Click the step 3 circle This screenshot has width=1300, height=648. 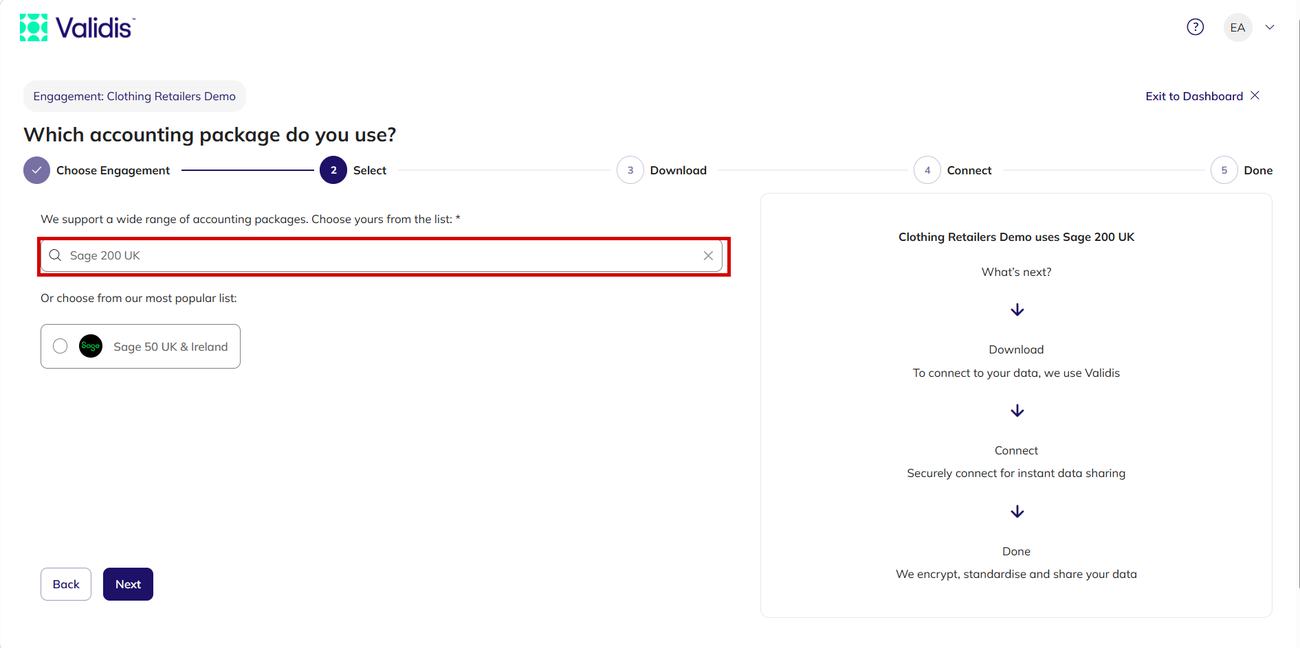click(630, 170)
